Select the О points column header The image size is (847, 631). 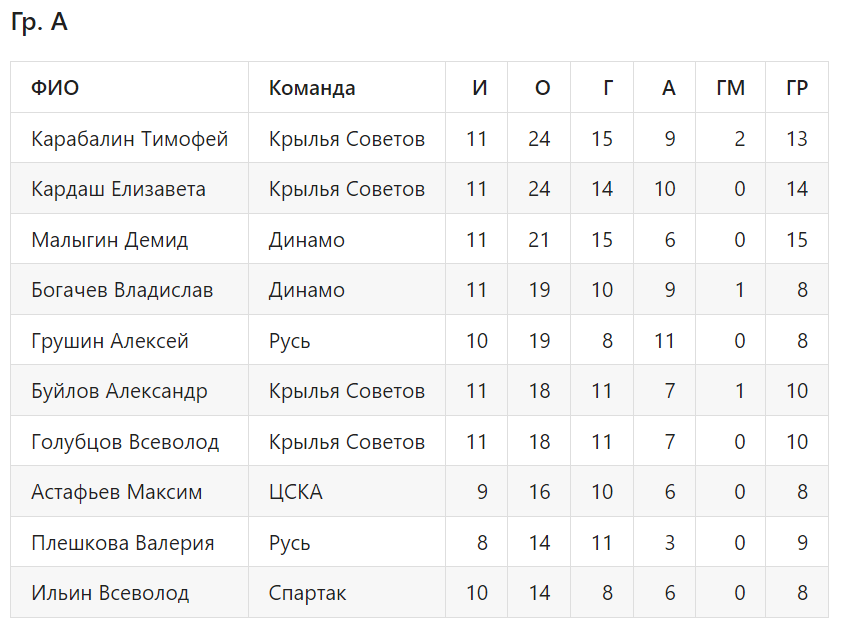(542, 88)
